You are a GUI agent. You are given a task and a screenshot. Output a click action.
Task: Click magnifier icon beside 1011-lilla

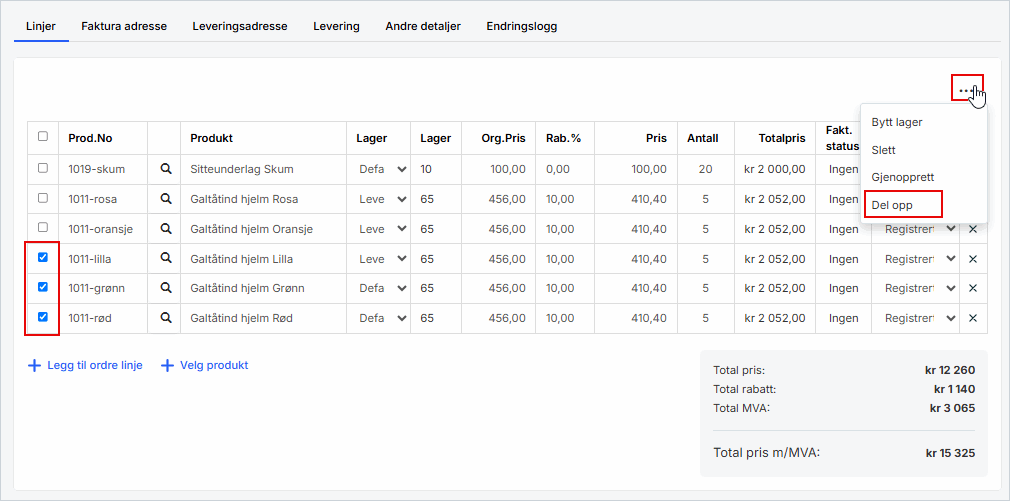click(166, 259)
